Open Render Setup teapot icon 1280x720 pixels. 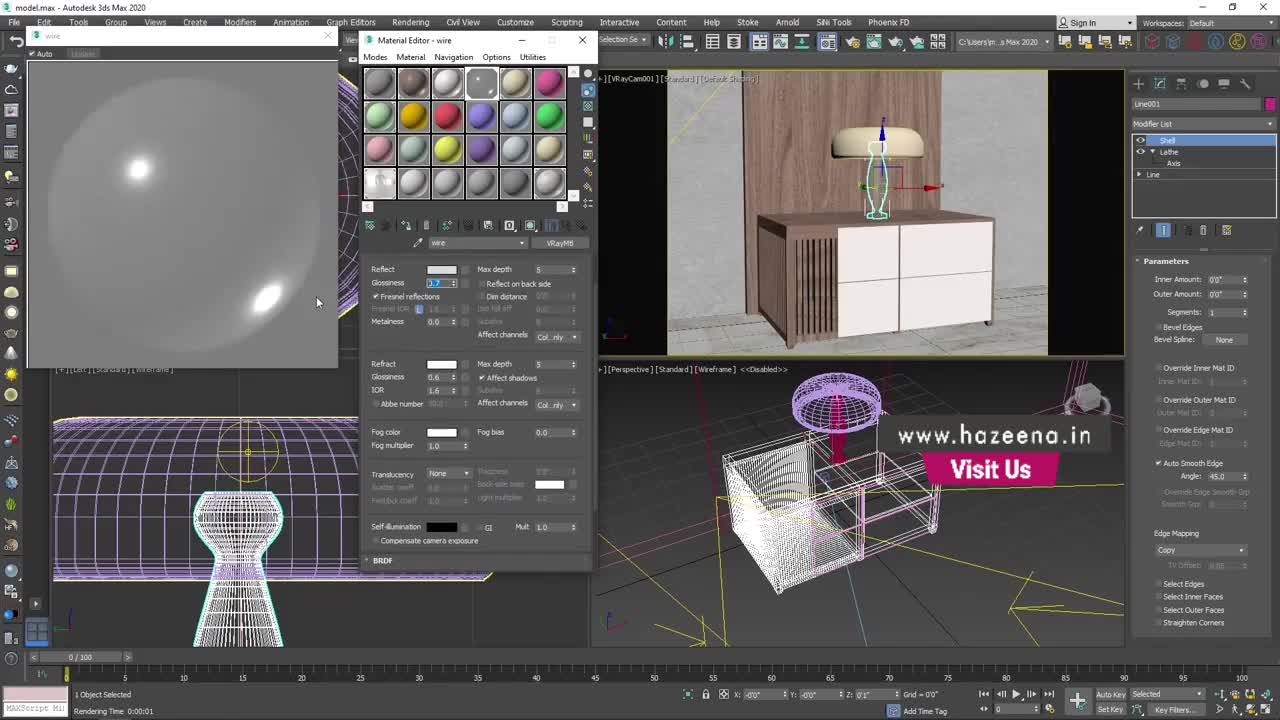pyautogui.click(x=851, y=41)
